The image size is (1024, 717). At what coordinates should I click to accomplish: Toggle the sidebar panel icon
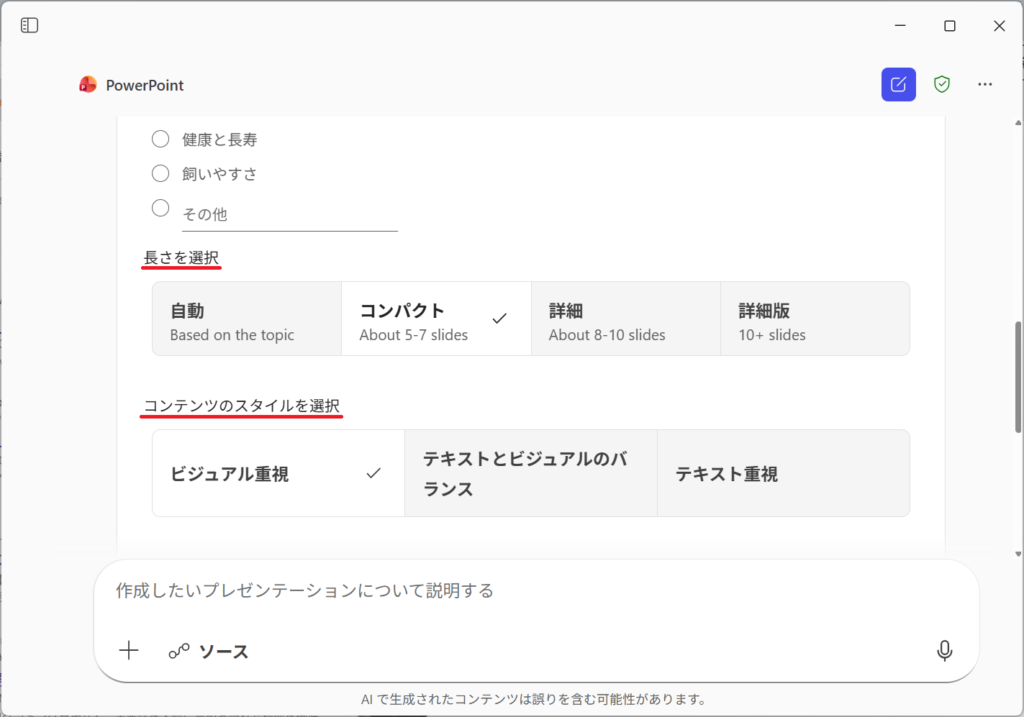(30, 25)
